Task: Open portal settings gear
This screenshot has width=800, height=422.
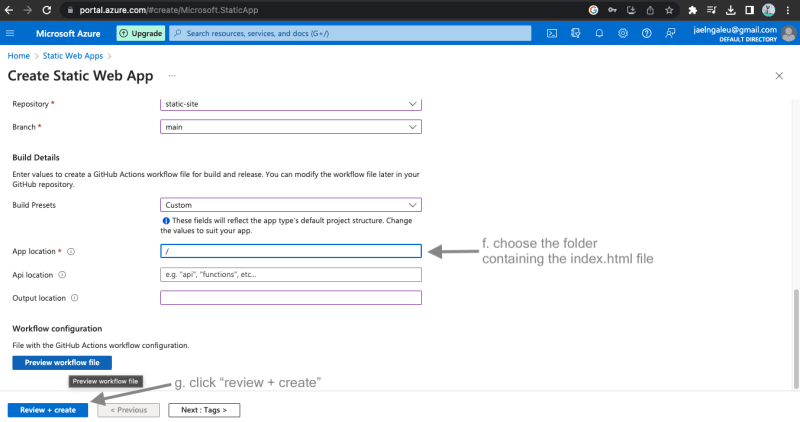Action: [x=622, y=34]
